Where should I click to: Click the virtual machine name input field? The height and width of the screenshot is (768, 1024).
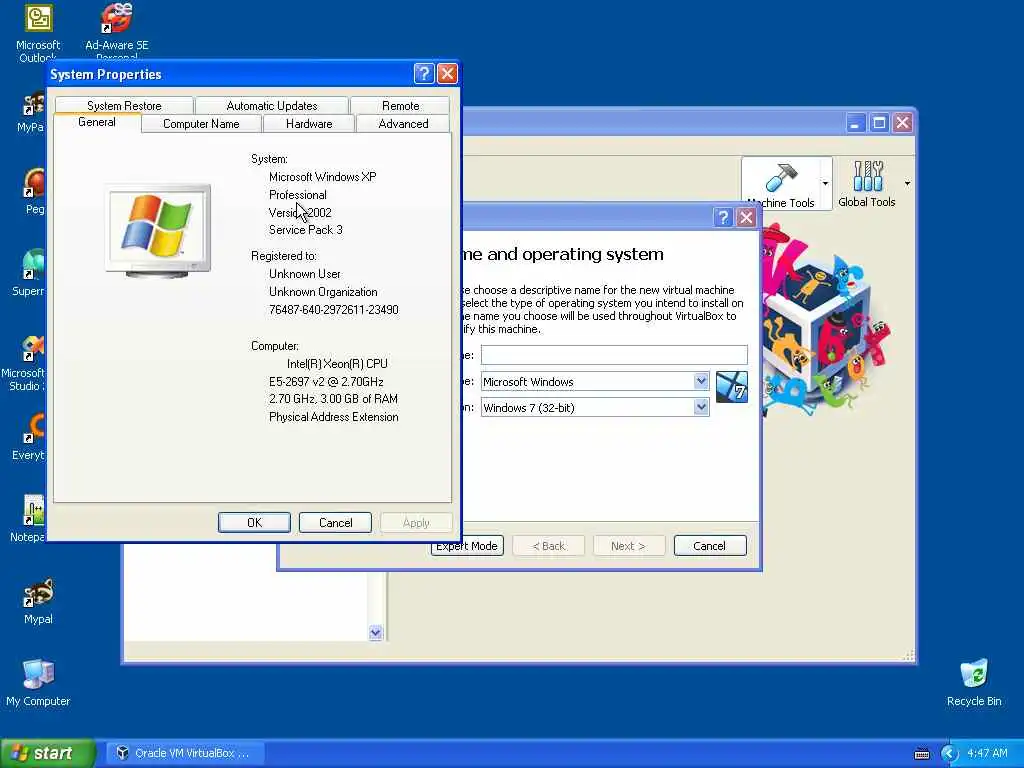[614, 355]
